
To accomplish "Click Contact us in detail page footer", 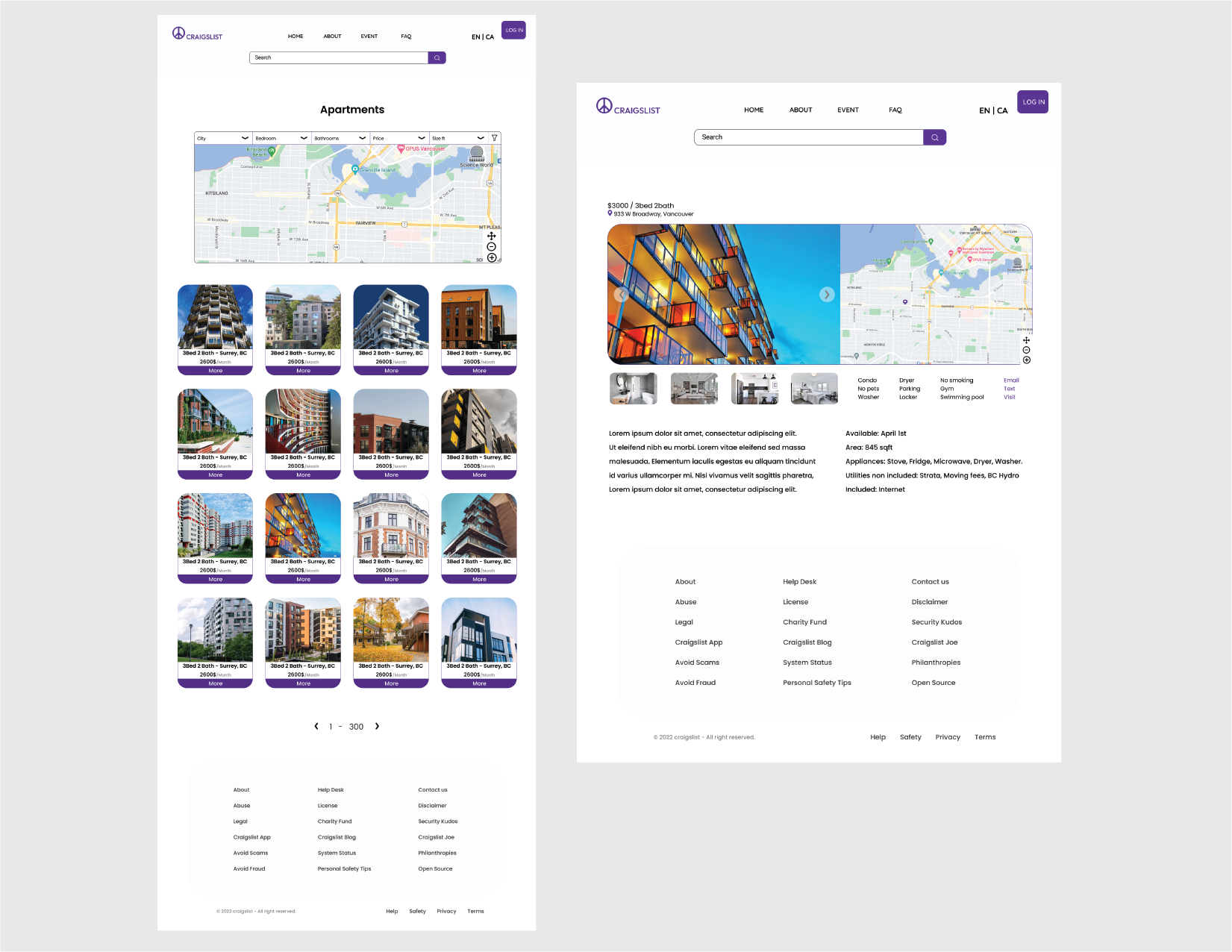I will pos(930,582).
